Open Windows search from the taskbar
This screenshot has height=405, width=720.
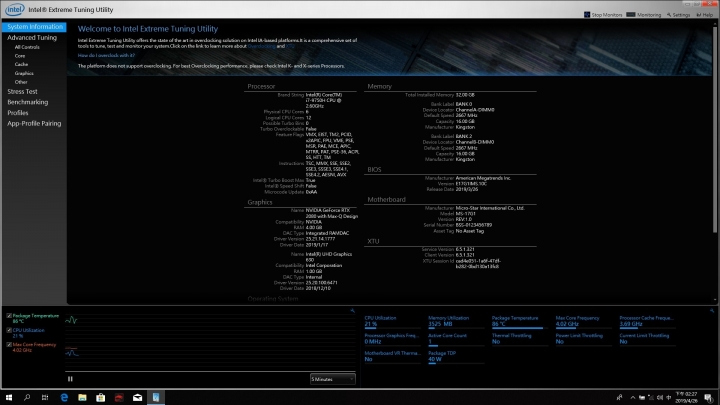click(27, 398)
